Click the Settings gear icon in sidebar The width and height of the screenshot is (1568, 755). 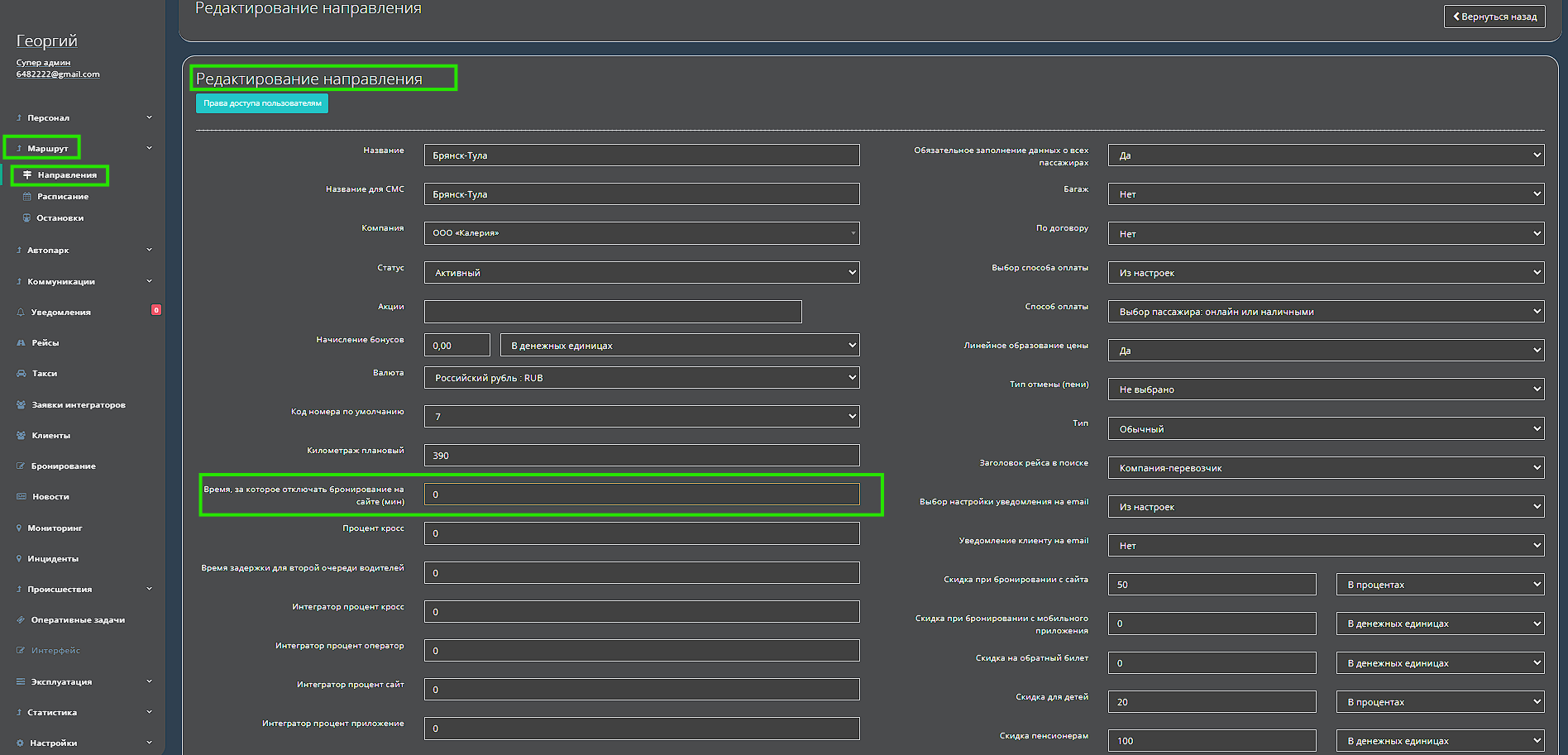[20, 743]
